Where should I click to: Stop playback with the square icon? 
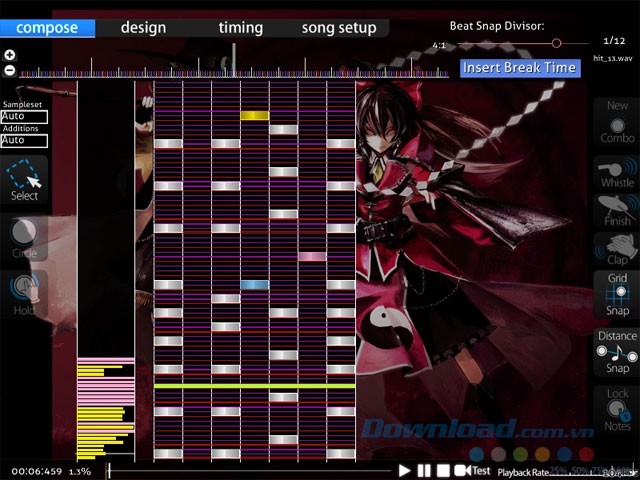443,471
